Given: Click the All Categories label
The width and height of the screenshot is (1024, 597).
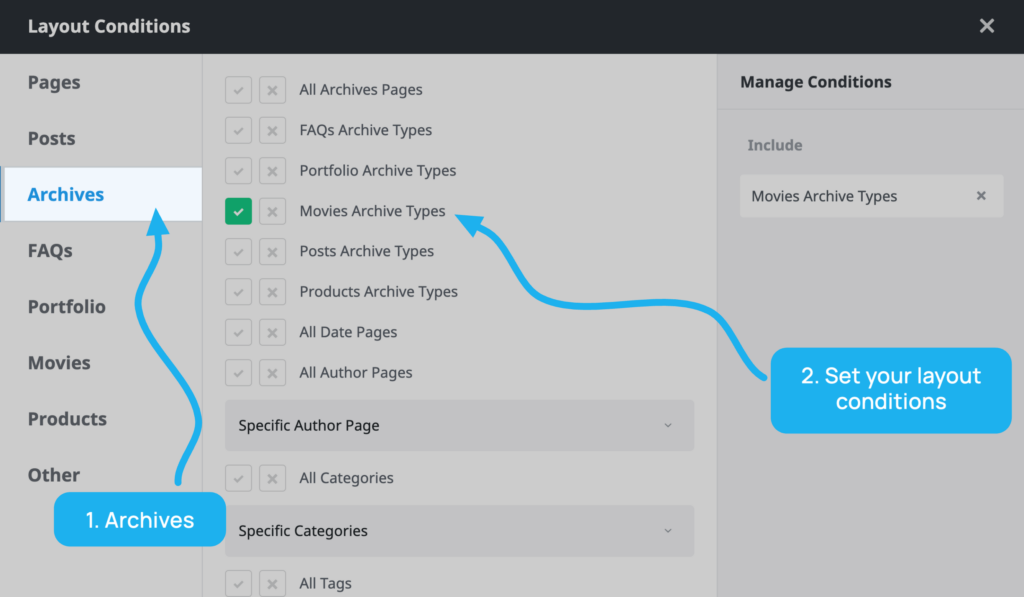Looking at the screenshot, I should pos(346,478).
